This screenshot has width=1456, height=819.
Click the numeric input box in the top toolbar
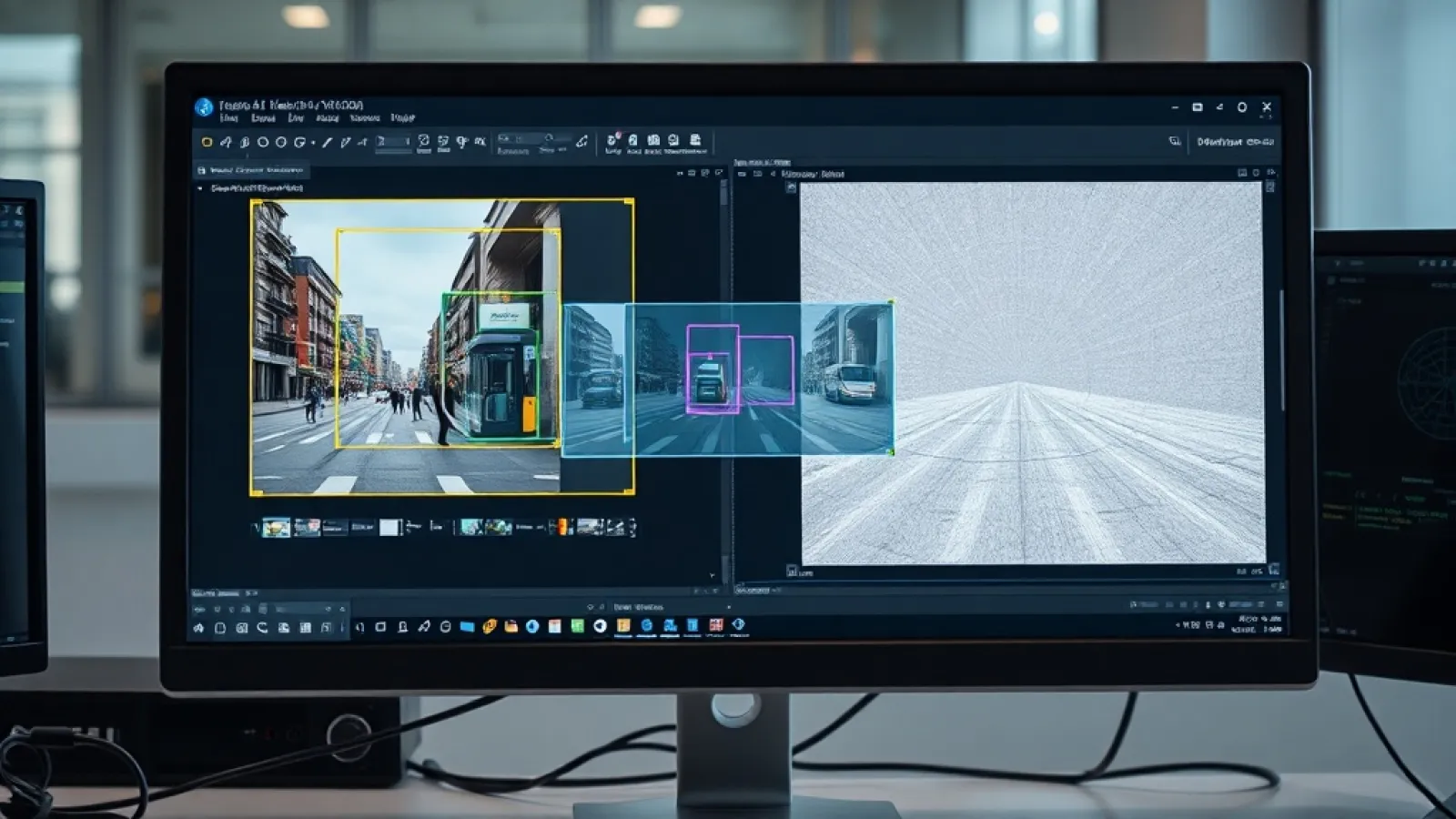point(392,142)
